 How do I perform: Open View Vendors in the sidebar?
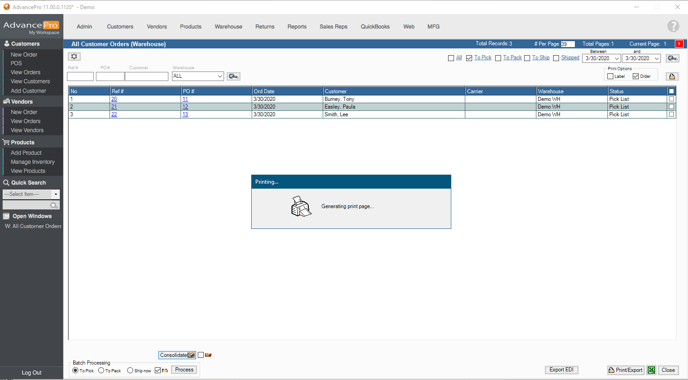pyautogui.click(x=27, y=130)
